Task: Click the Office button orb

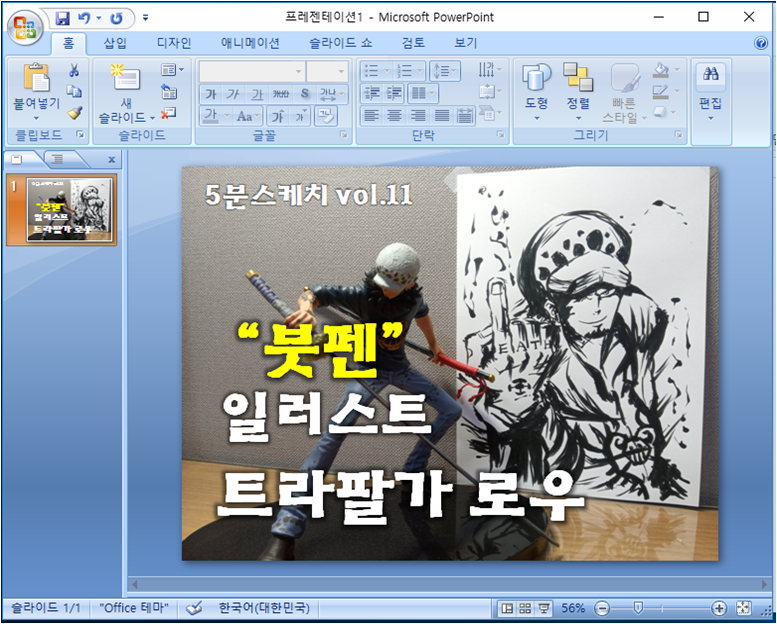Action: [x=25, y=27]
